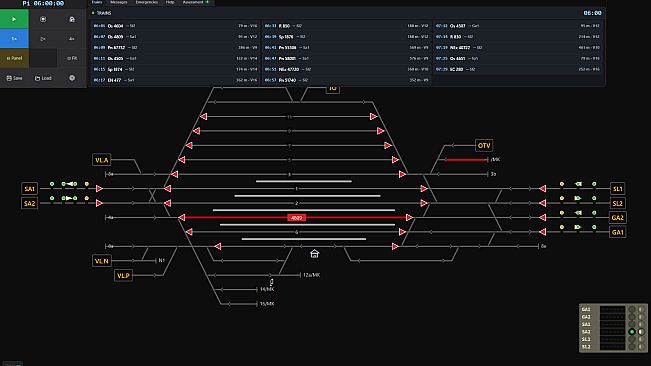This screenshot has width=651, height=366.
Task: Click the left red signal on track 8
Action: pos(218,246)
